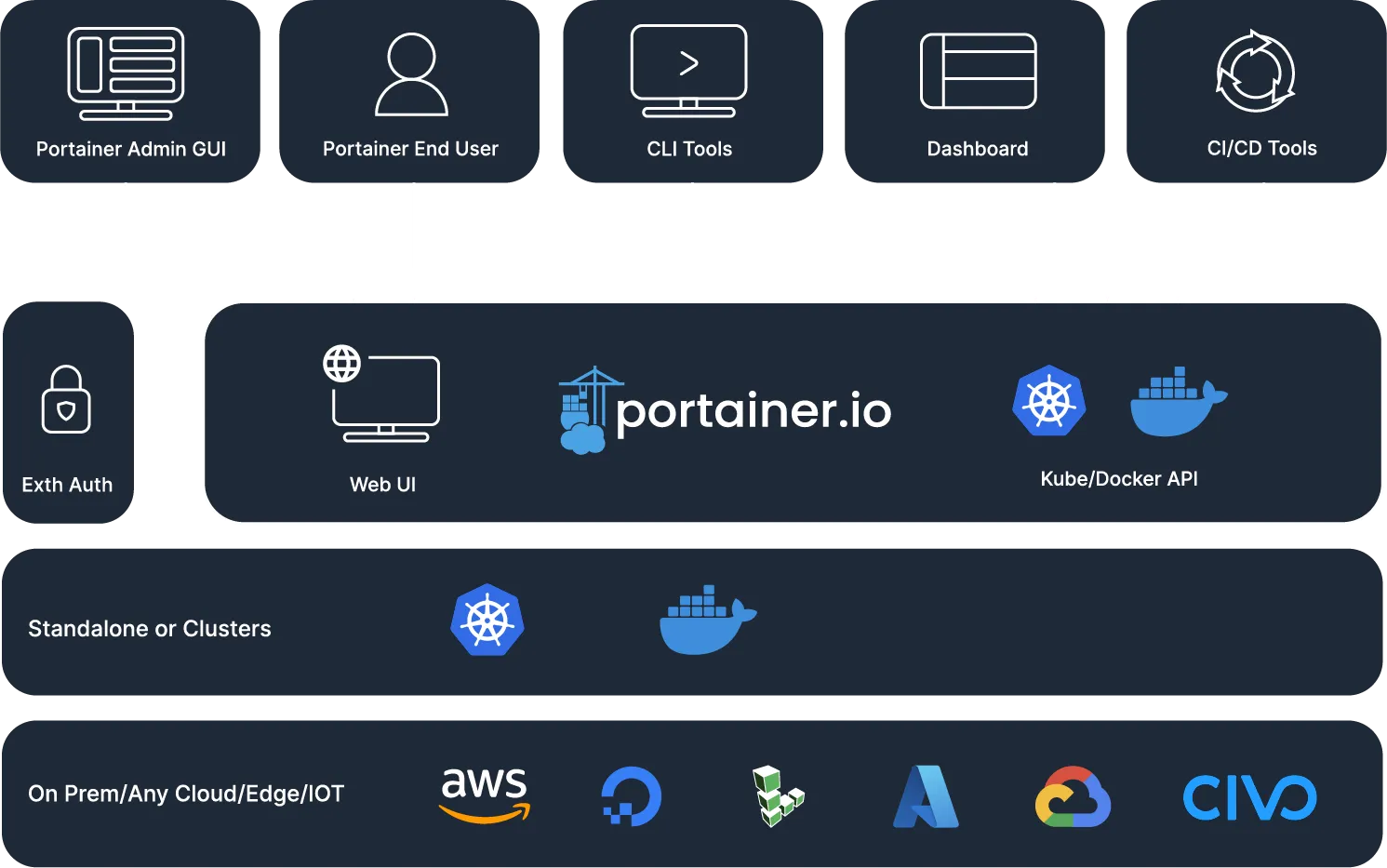Click the 'Web UI' label
The image size is (1387, 868).
(x=382, y=485)
